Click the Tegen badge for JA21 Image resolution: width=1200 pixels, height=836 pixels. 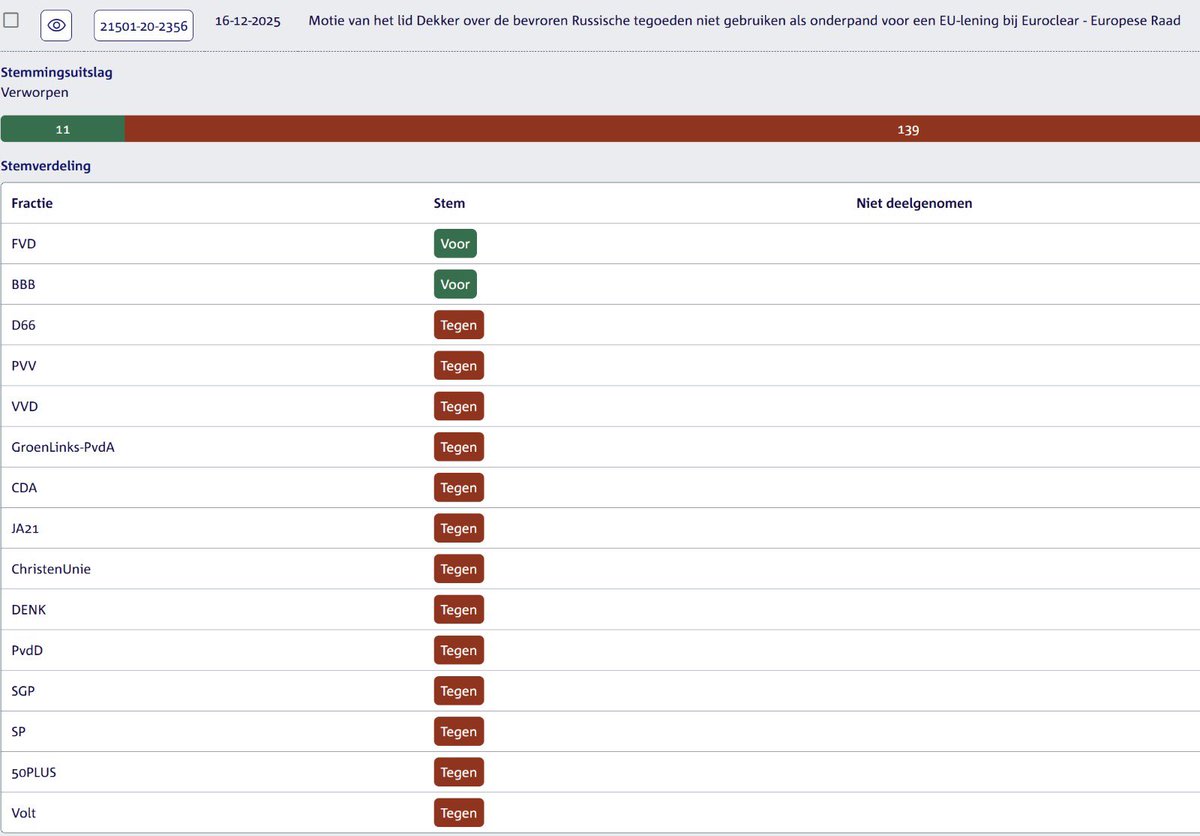coord(459,529)
